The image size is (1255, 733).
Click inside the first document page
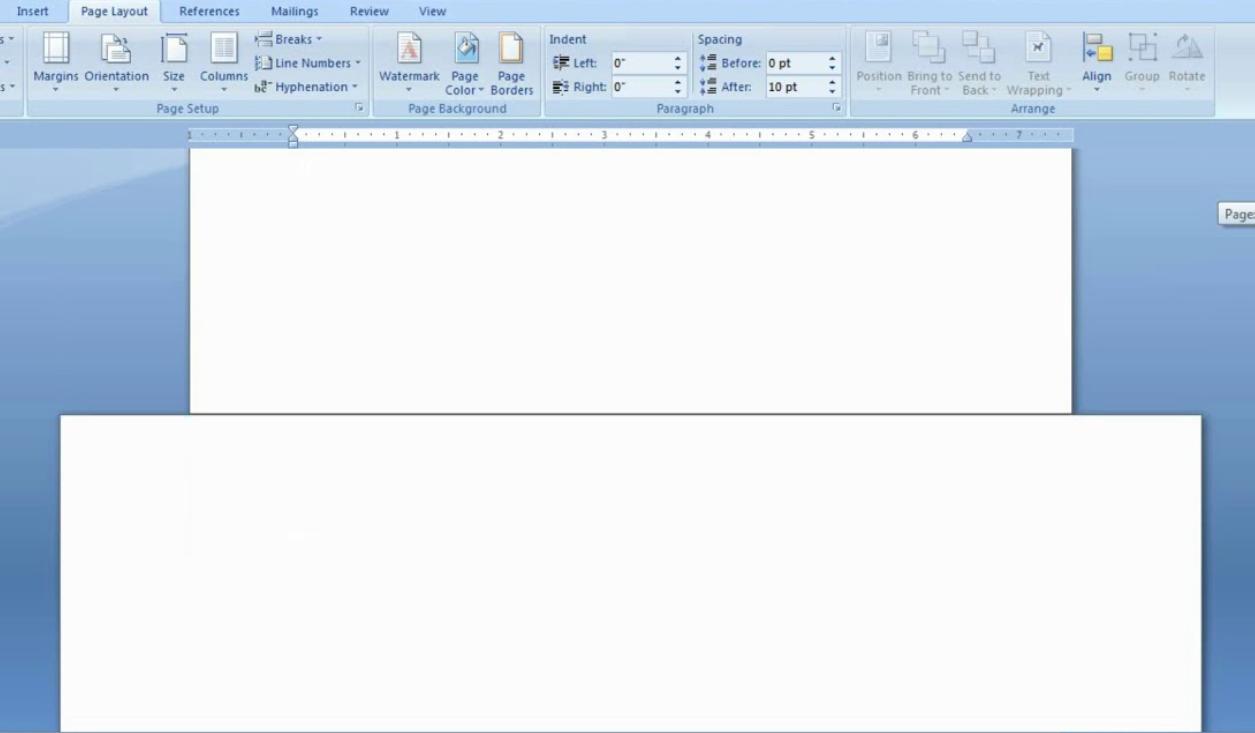point(630,280)
